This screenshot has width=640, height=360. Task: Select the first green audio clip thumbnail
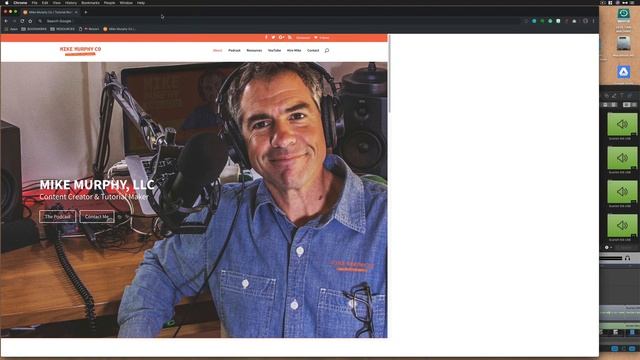(622, 124)
